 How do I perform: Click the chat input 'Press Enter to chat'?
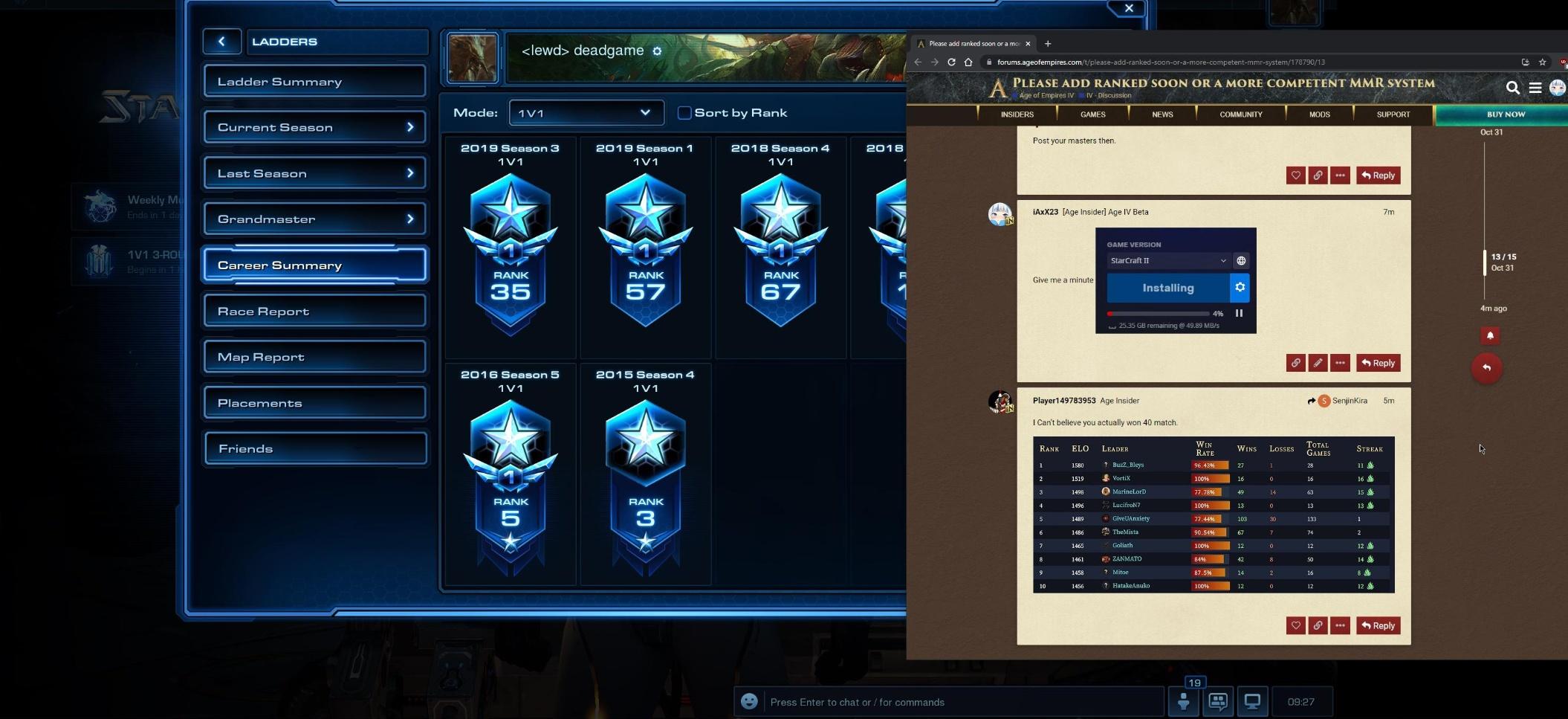pyautogui.click(x=963, y=702)
